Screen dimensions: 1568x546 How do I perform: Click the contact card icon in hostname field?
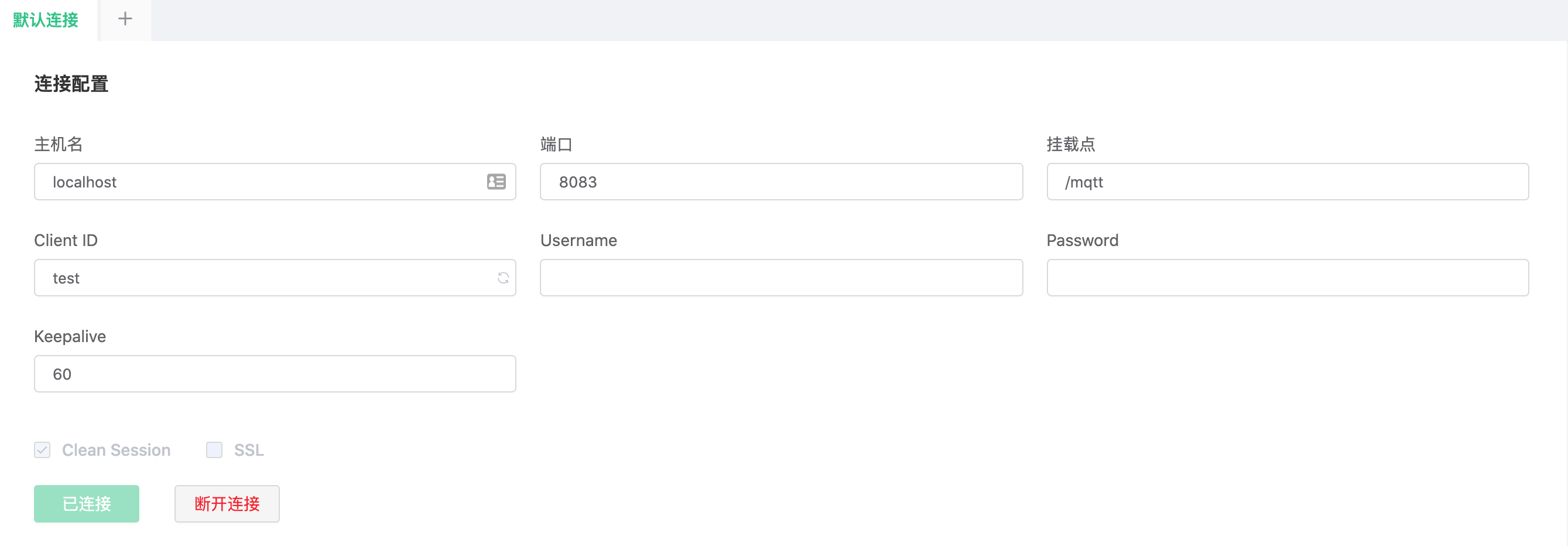[496, 182]
